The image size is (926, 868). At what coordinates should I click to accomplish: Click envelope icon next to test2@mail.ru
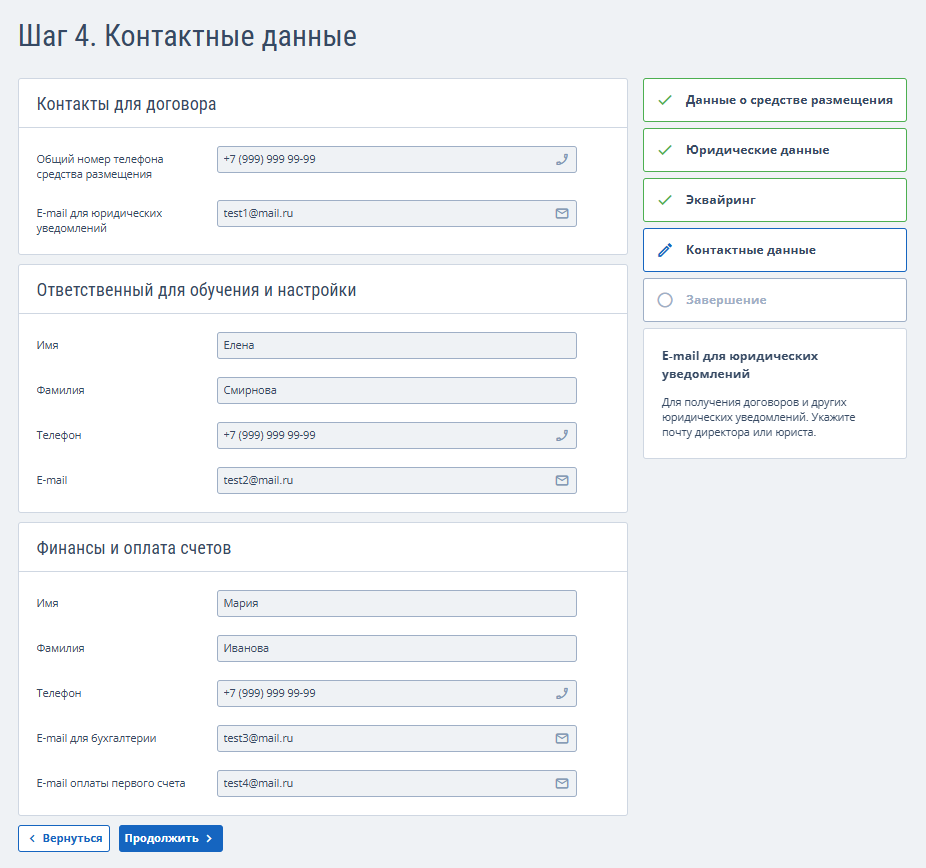[562, 480]
